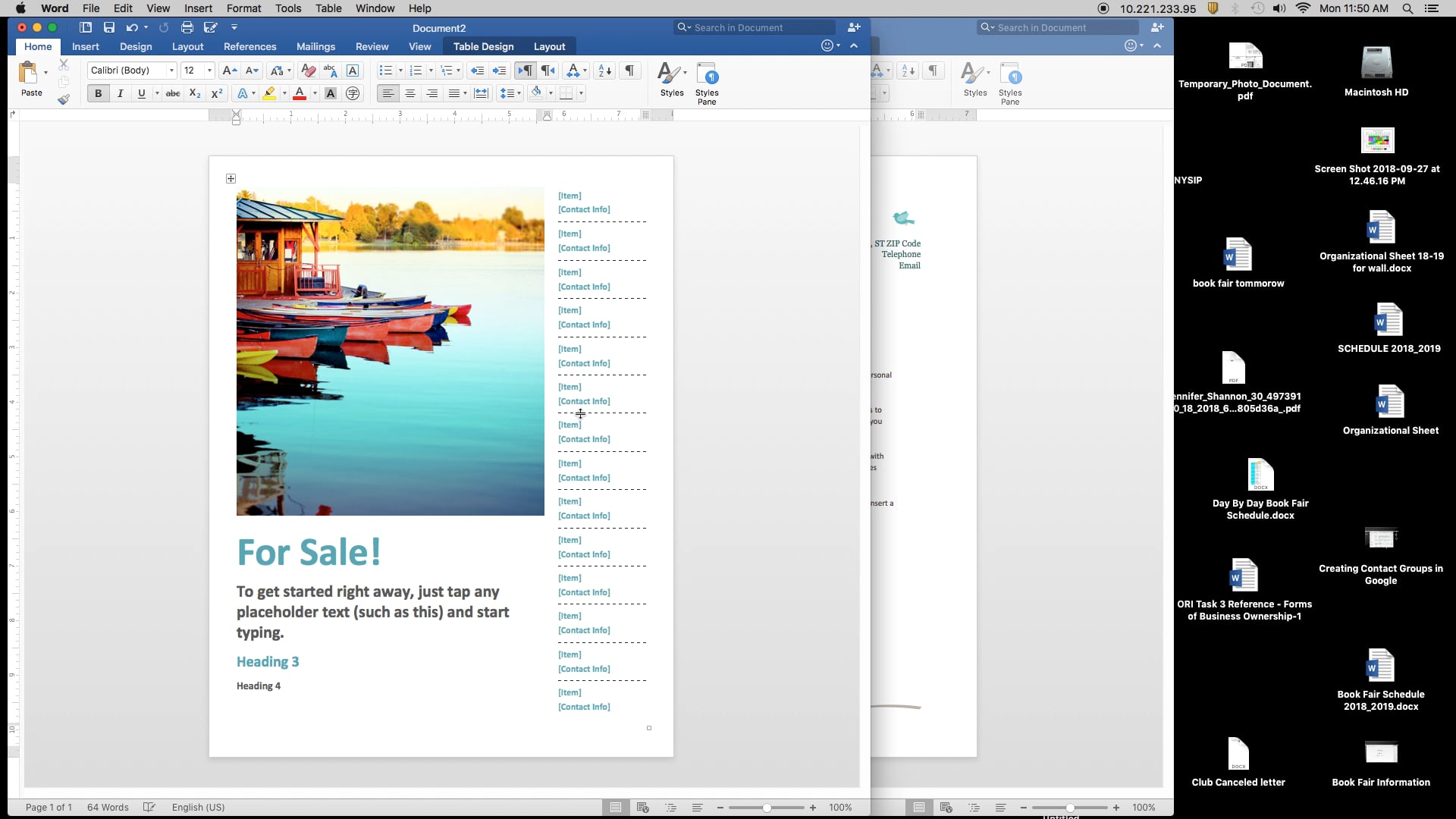Image resolution: width=1456 pixels, height=819 pixels.
Task: Click the Decrease Font Size icon
Action: [253, 71]
